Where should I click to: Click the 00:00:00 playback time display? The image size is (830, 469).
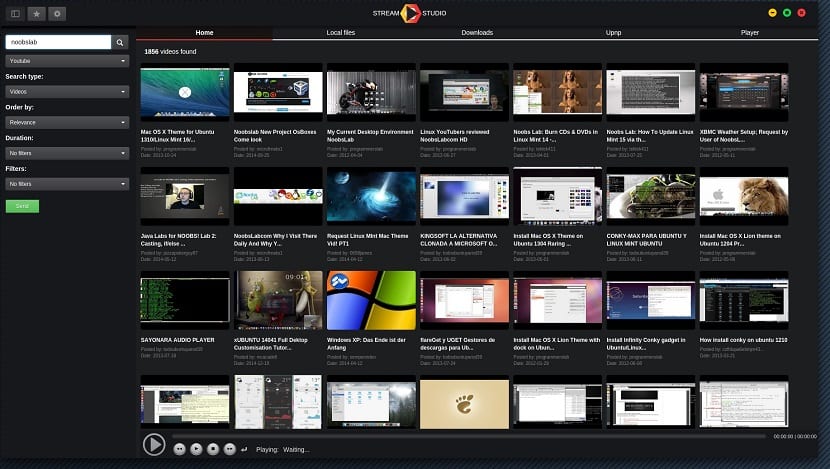click(x=795, y=436)
